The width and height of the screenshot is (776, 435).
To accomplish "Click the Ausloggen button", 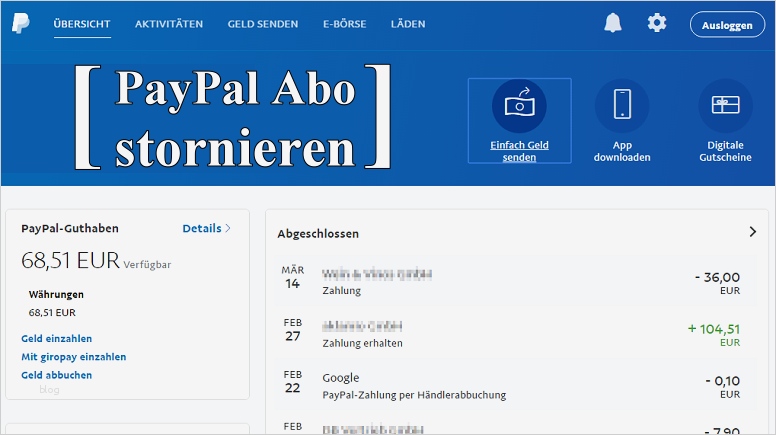I will click(727, 25).
